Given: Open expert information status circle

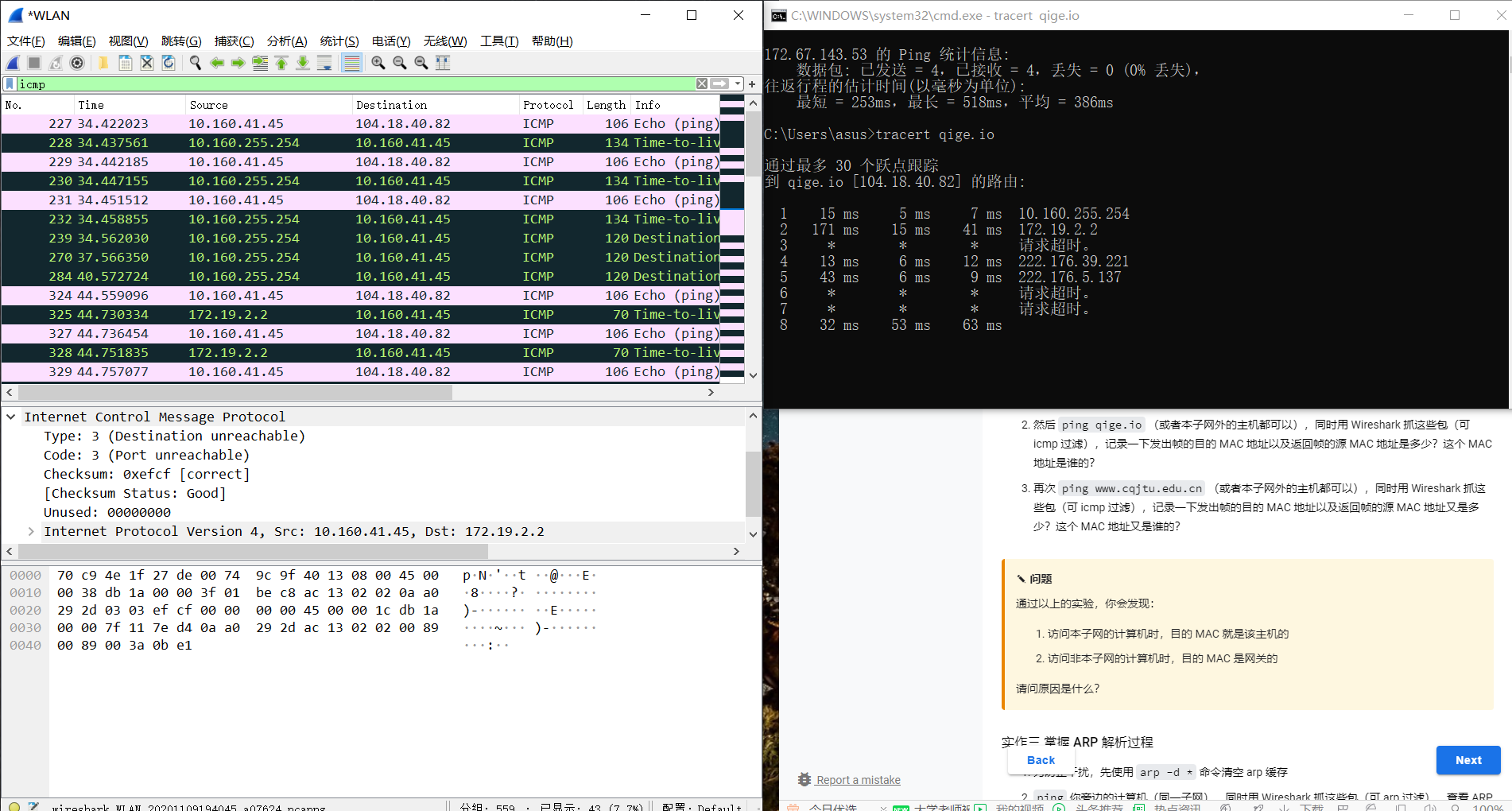Looking at the screenshot, I should click(14, 806).
